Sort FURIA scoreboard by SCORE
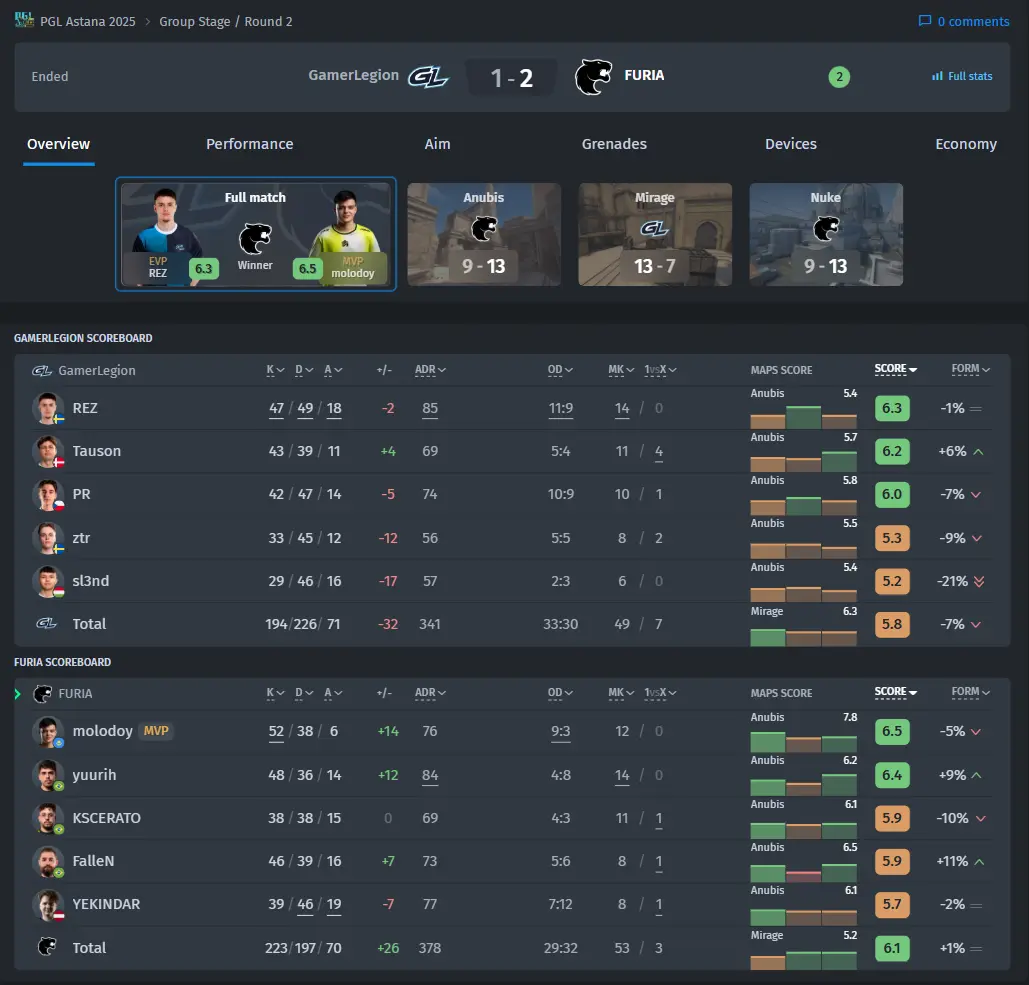Screen dimensions: 1029x985 click(x=895, y=692)
